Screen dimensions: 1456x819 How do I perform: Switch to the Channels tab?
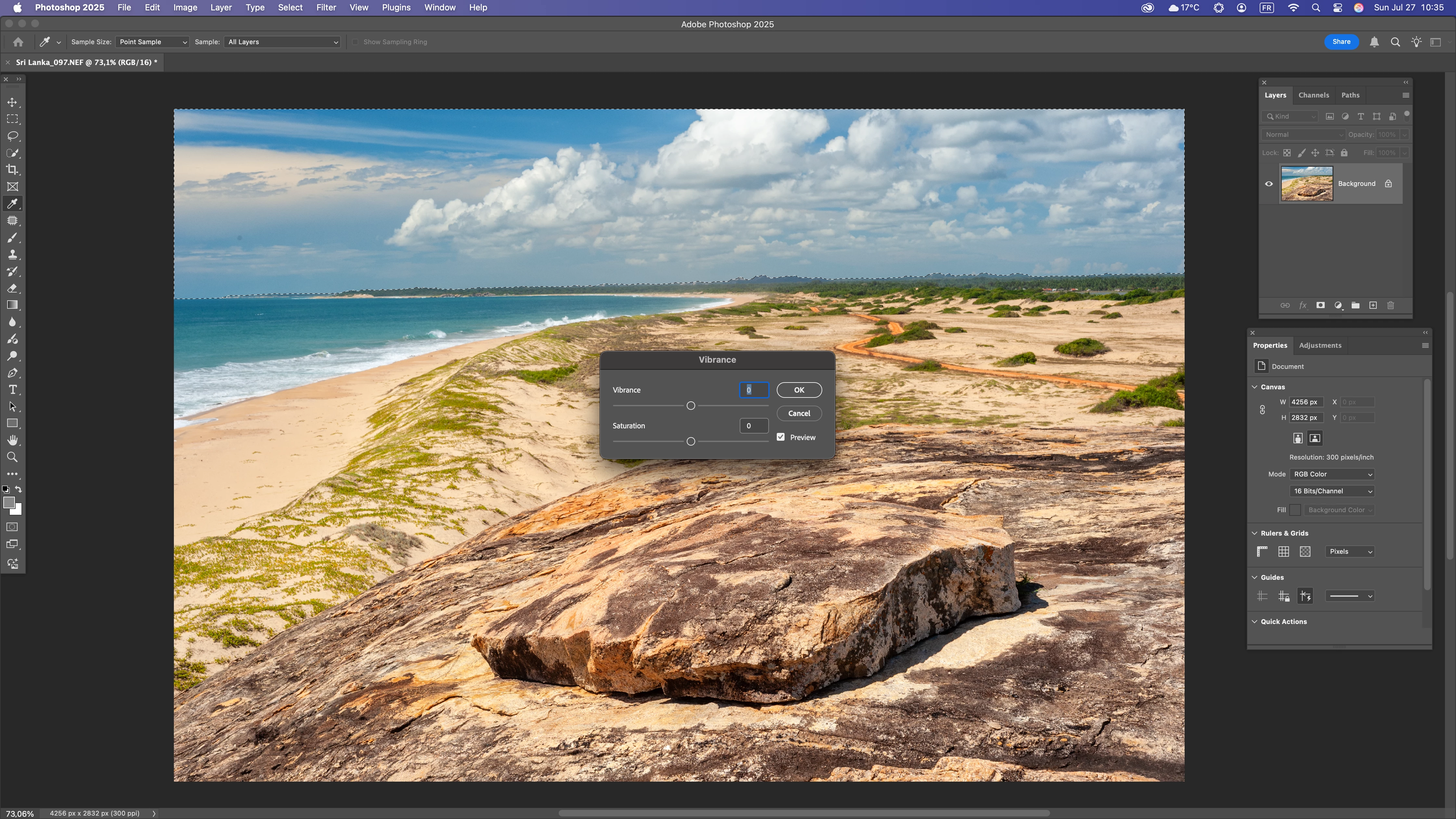[x=1314, y=95]
